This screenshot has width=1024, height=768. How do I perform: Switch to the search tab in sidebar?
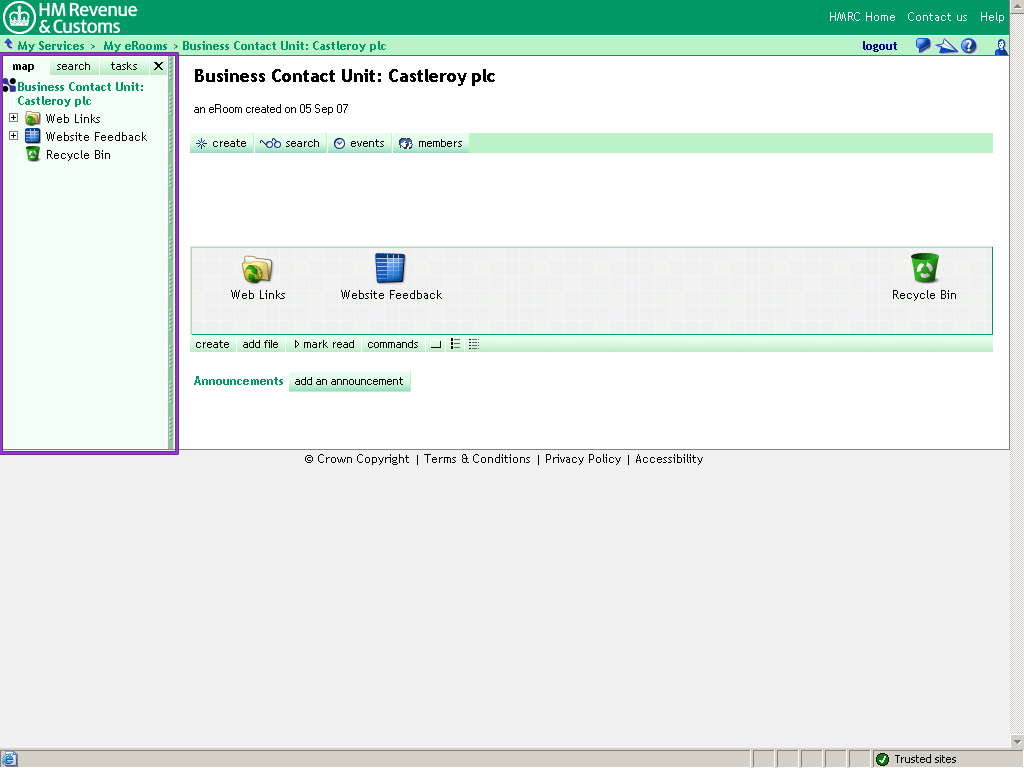73,65
